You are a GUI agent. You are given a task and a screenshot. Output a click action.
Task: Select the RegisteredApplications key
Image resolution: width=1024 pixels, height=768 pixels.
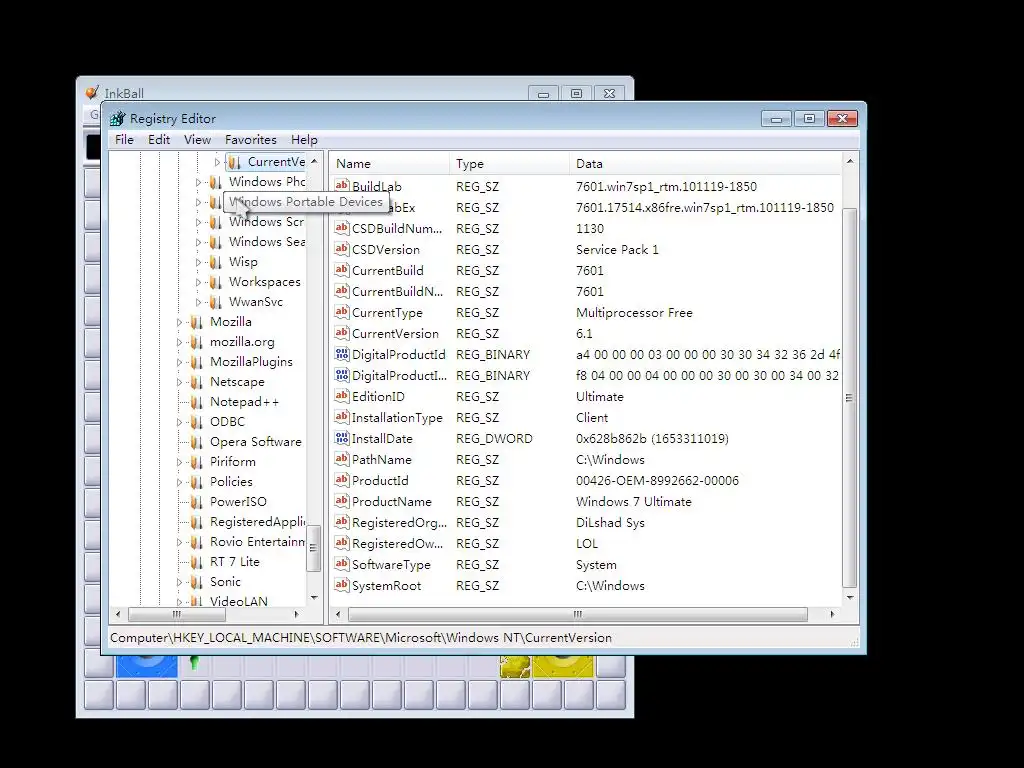257,522
